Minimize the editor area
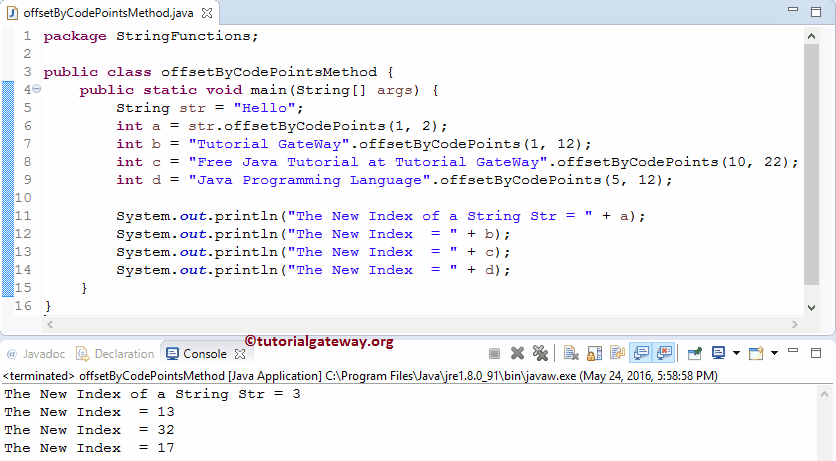836x461 pixels. (793, 10)
